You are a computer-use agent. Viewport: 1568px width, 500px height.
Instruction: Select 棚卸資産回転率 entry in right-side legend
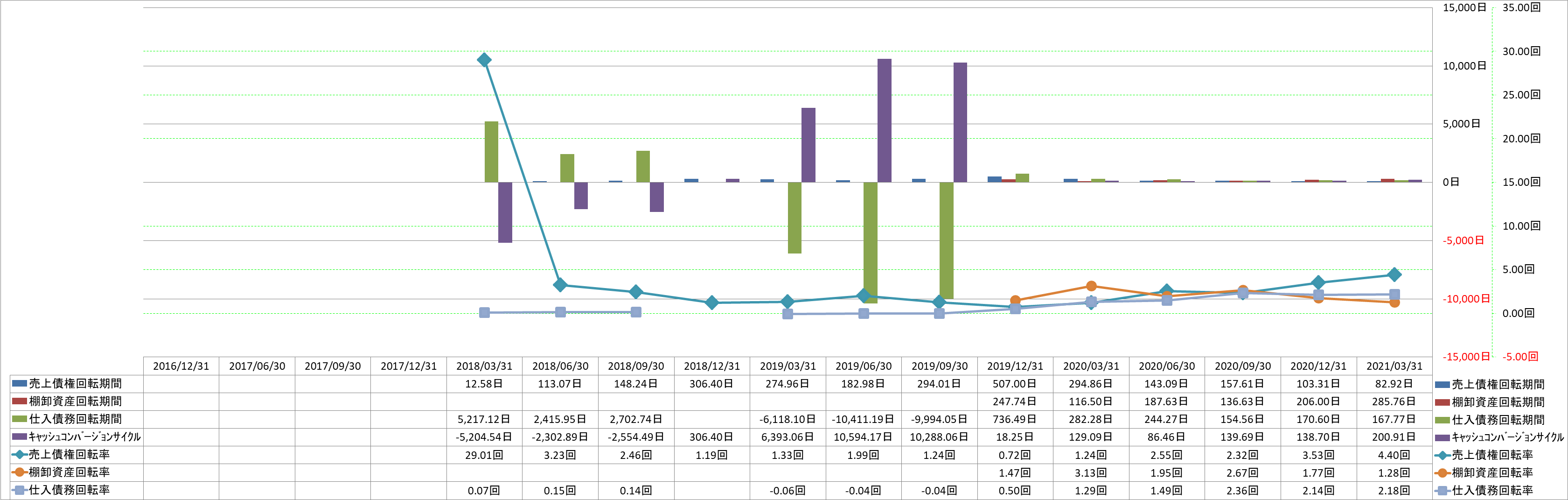pos(1484,472)
